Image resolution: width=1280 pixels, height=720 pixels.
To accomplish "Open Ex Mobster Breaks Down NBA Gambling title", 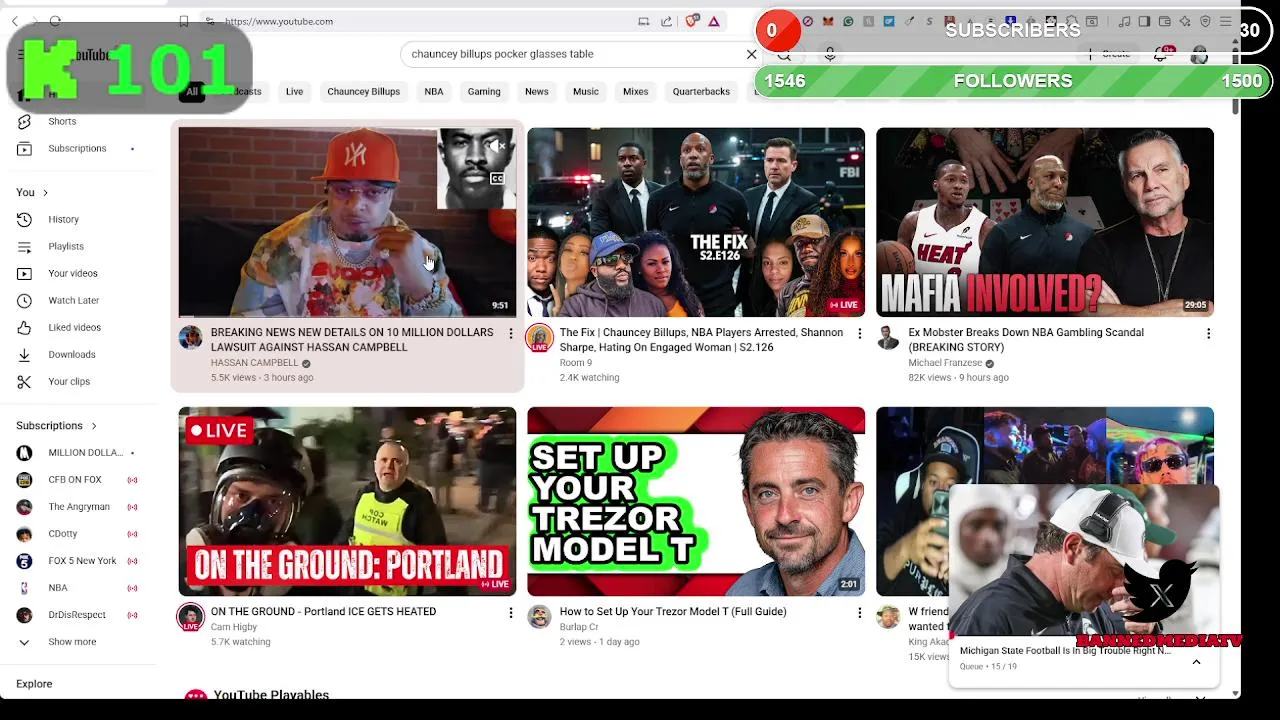I will click(1026, 340).
